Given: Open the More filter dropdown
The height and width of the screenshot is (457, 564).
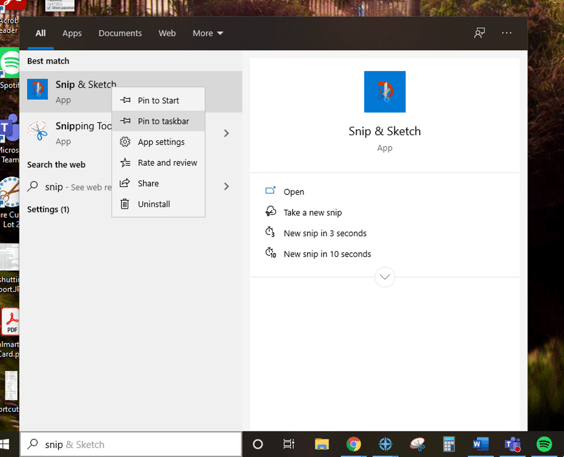Looking at the screenshot, I should pyautogui.click(x=208, y=33).
